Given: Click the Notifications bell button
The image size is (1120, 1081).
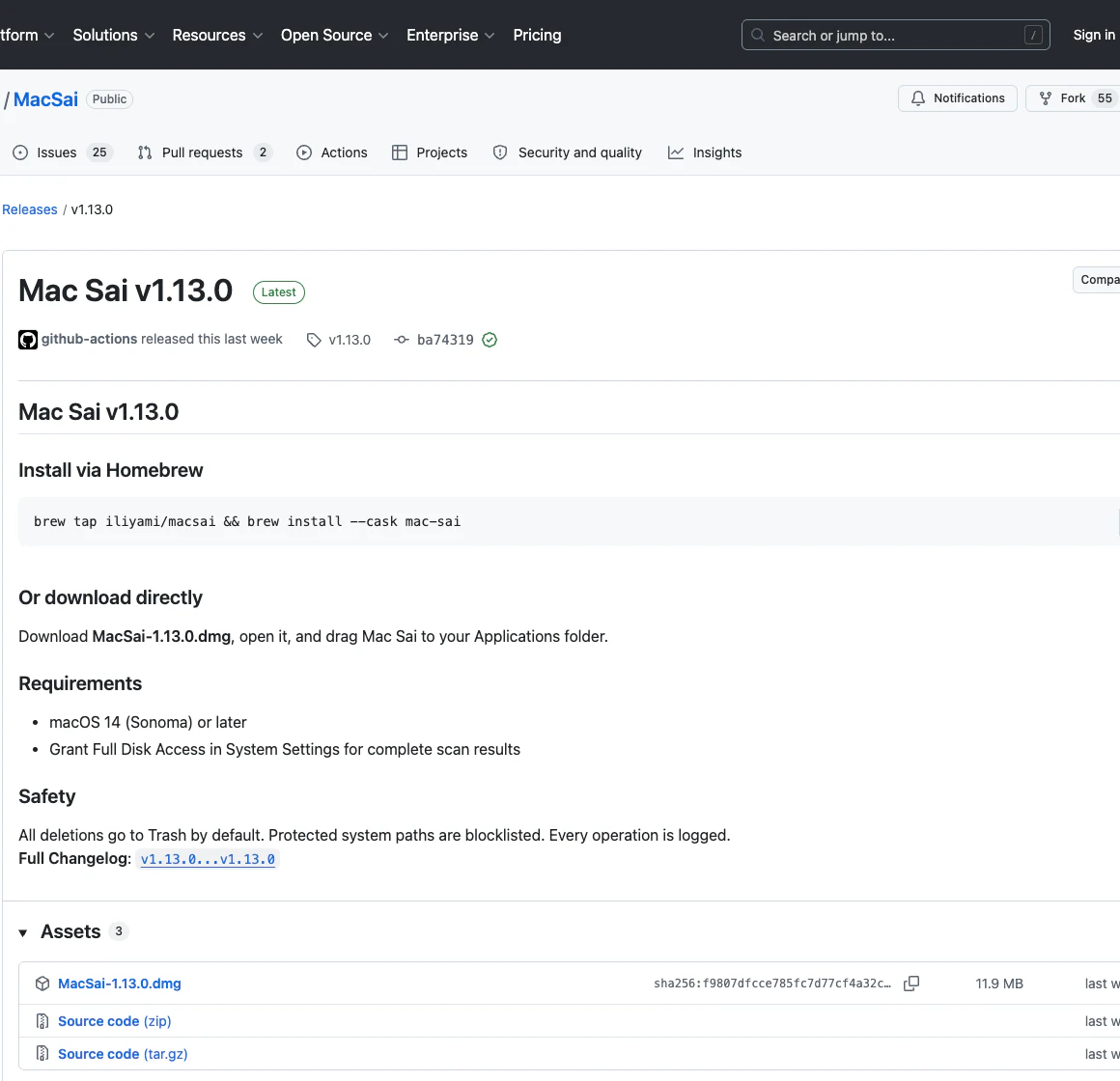Looking at the screenshot, I should point(957,98).
